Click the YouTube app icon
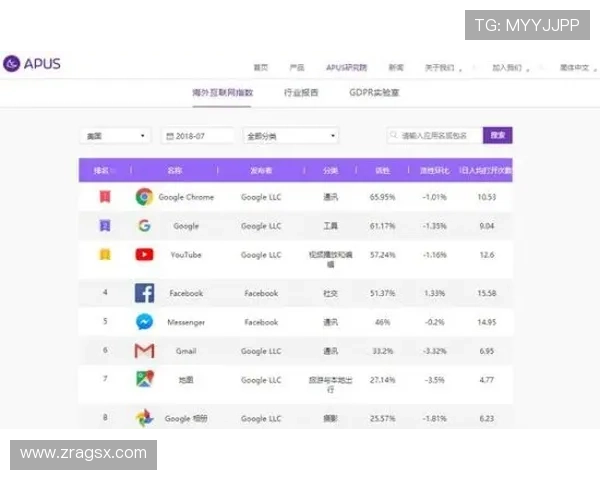600x480 pixels. click(x=144, y=255)
